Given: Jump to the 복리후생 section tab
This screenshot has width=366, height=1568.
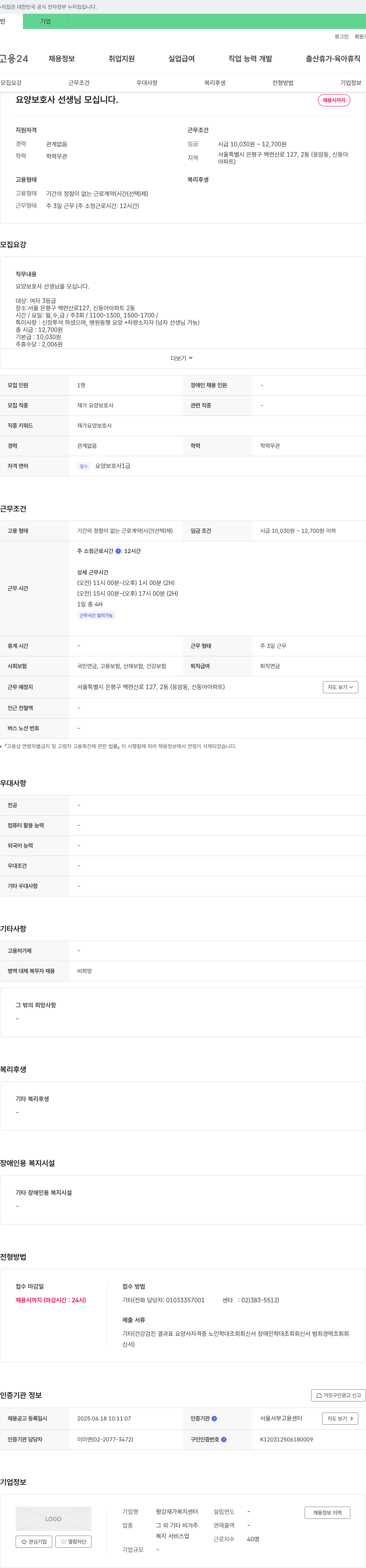Looking at the screenshot, I should (215, 83).
